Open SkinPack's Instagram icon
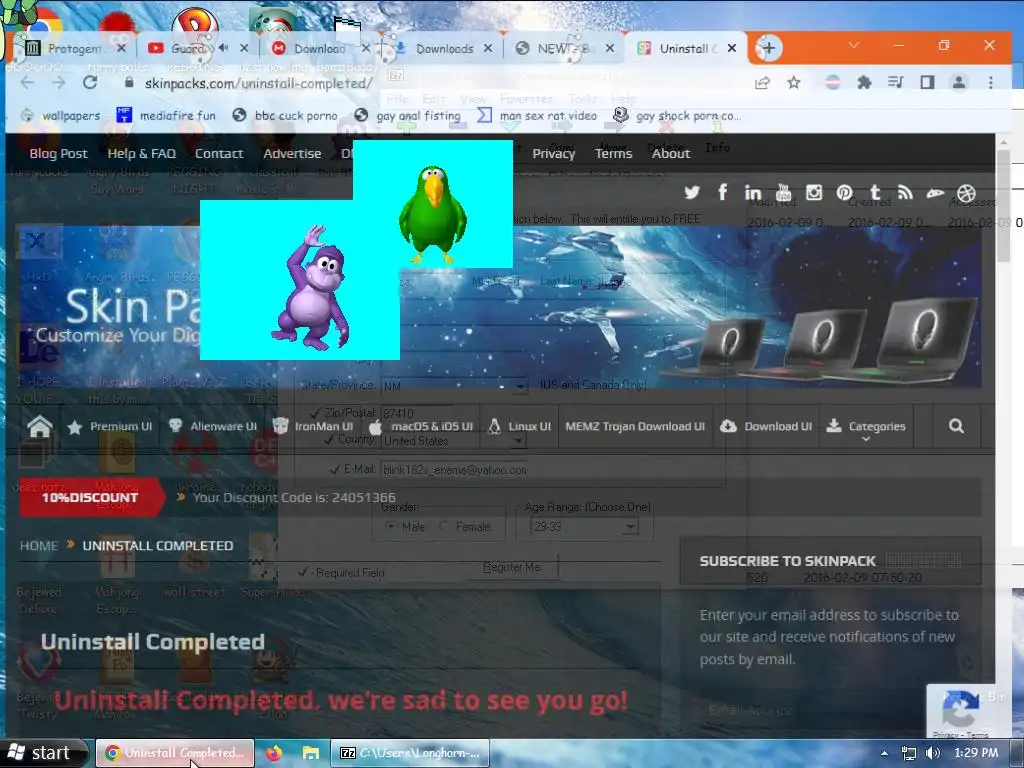Screen dimensions: 1024x768 [814, 193]
